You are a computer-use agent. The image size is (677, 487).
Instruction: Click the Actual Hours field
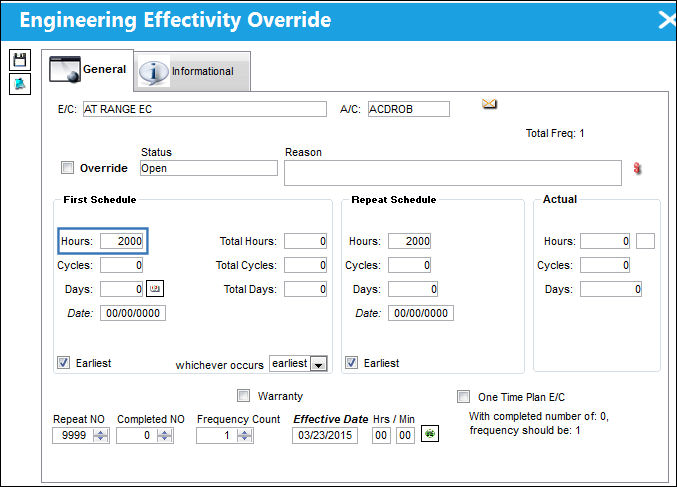pyautogui.click(x=605, y=241)
